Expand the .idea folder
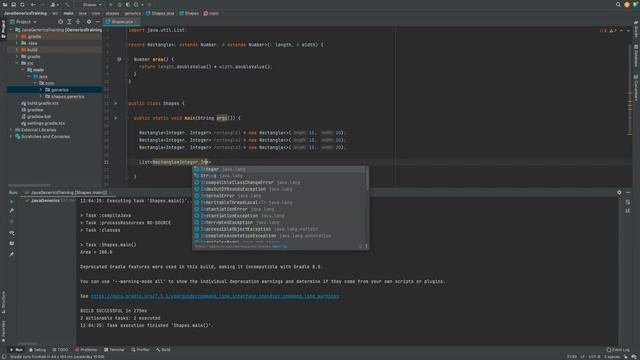The image size is (640, 360). pos(17,43)
